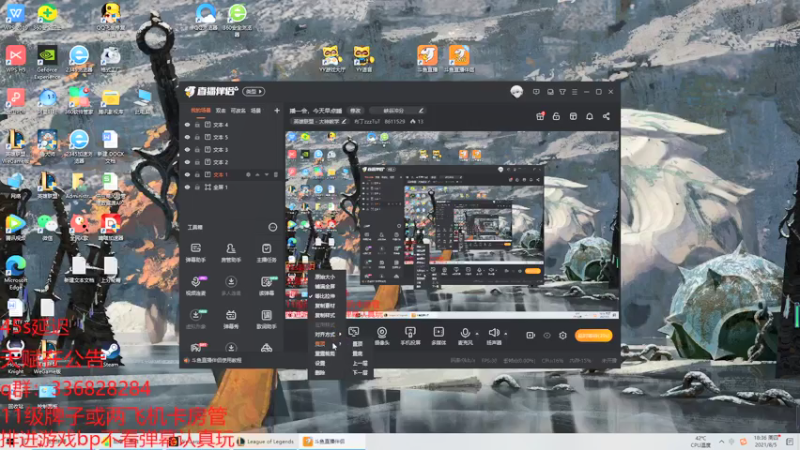
Task: Click the 修改 button next to stream title
Action: (356, 110)
